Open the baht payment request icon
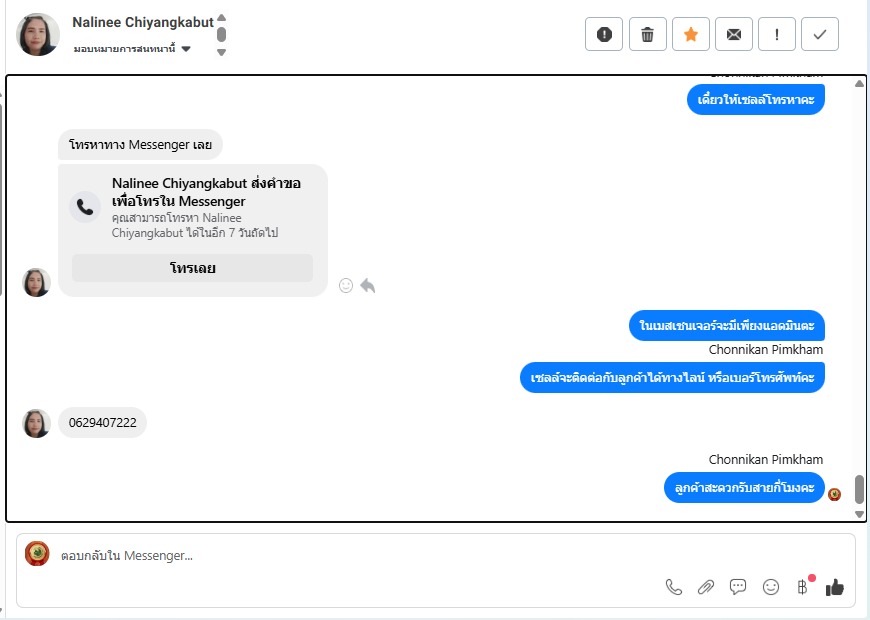The width and height of the screenshot is (870, 620). 803,587
